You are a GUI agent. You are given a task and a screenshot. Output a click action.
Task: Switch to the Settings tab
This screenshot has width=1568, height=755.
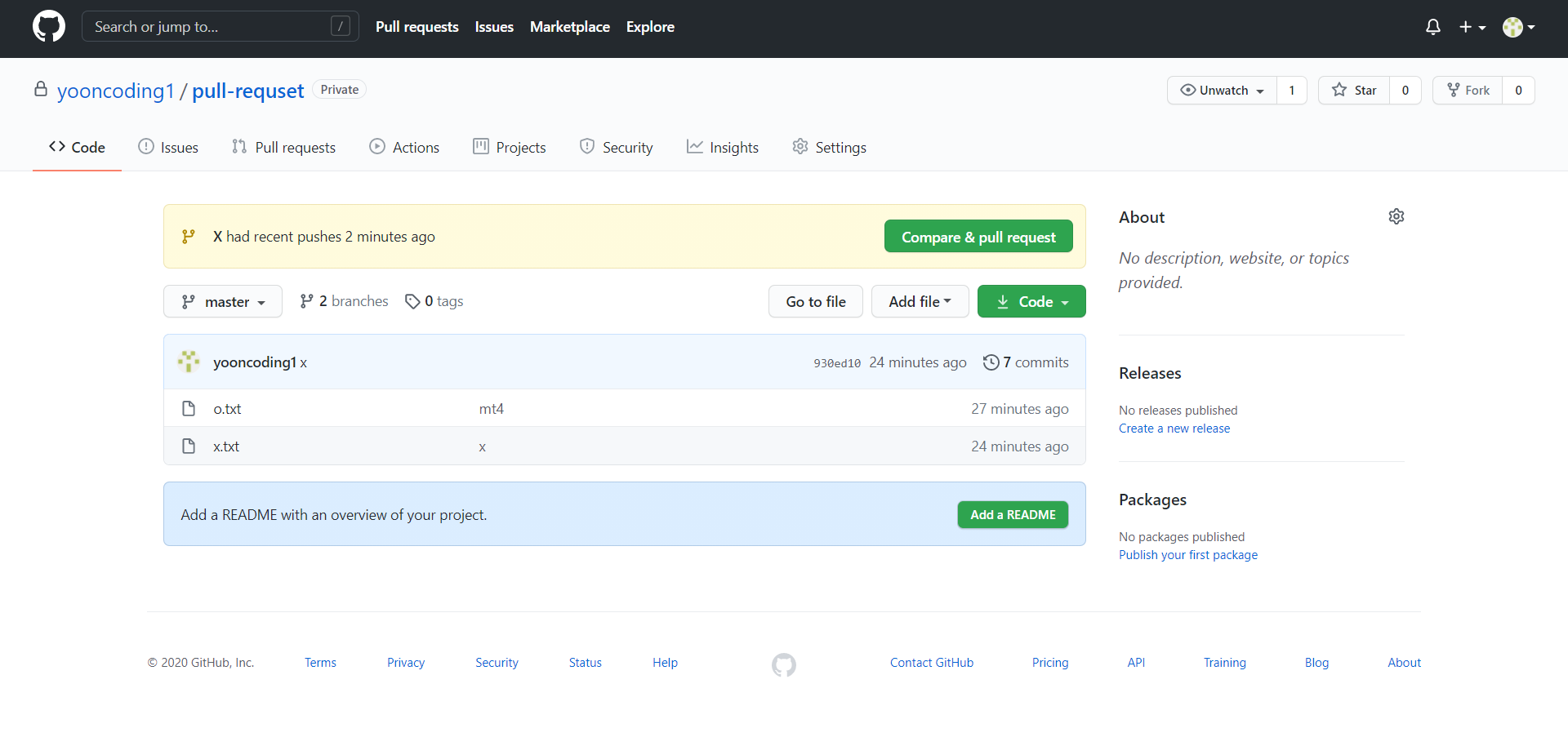click(x=829, y=147)
